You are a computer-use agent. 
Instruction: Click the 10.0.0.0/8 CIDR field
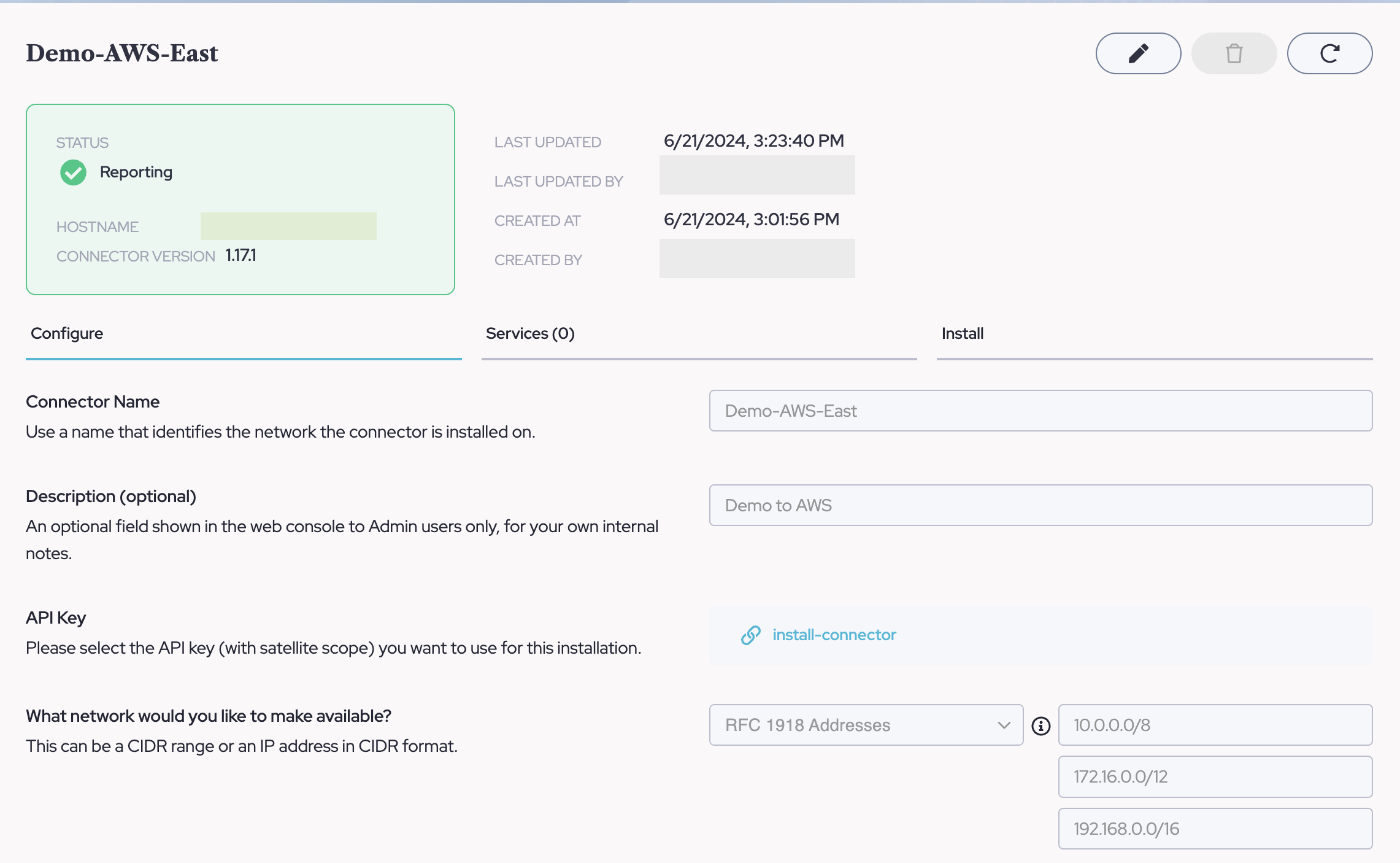coord(1215,725)
